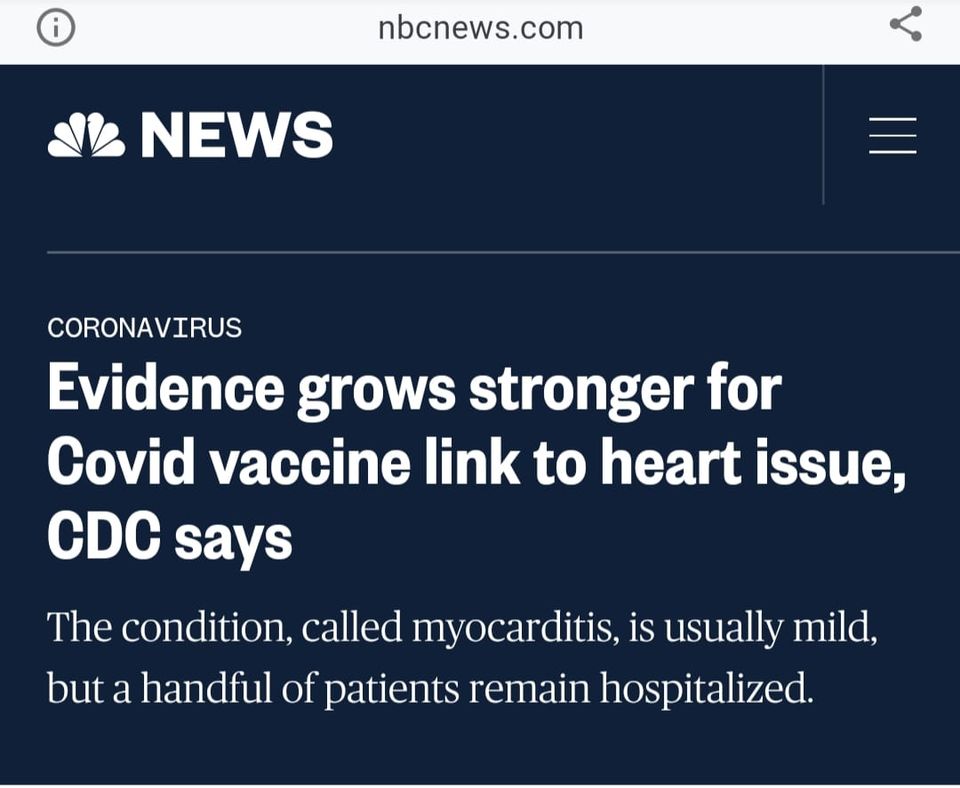
Task: Open the hamburger navigation menu
Action: point(892,135)
